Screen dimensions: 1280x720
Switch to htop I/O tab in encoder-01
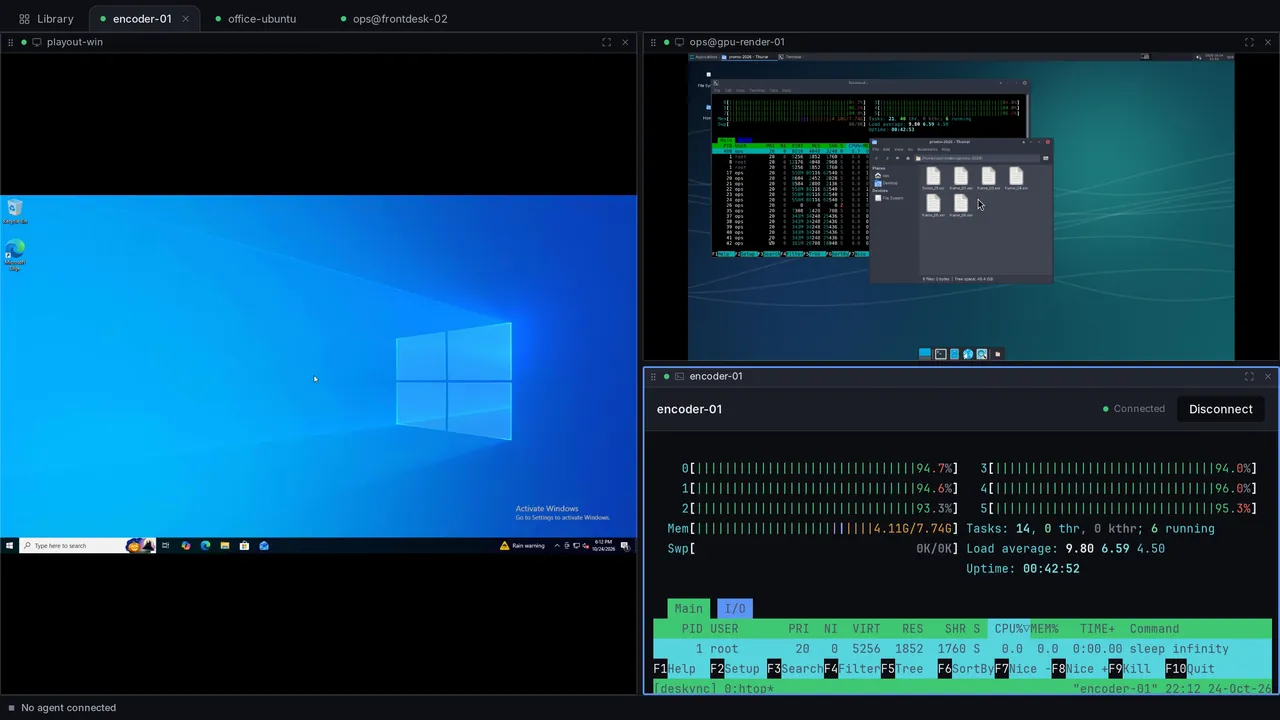(735, 608)
